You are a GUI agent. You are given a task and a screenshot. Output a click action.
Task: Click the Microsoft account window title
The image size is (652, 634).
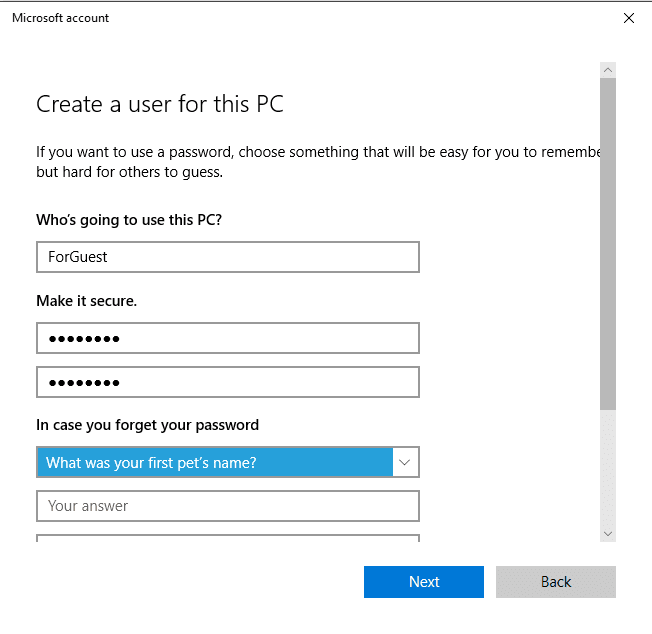pyautogui.click(x=60, y=18)
